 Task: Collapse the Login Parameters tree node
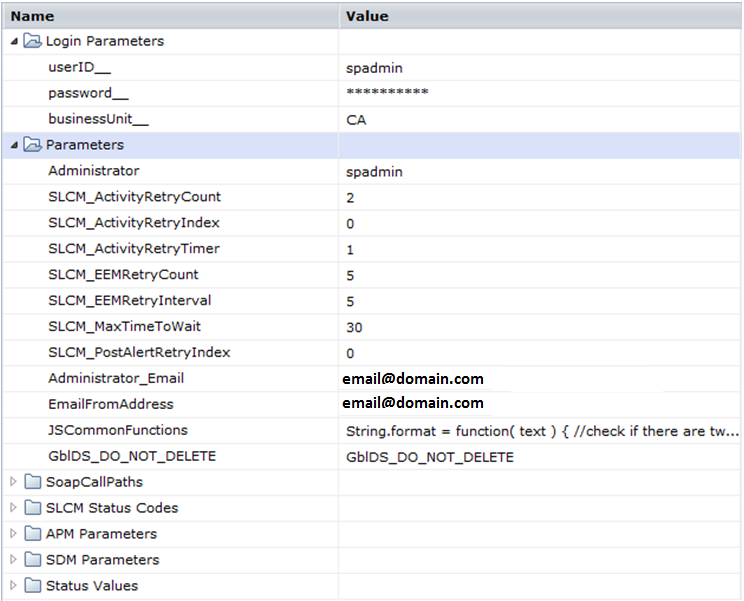click(13, 42)
